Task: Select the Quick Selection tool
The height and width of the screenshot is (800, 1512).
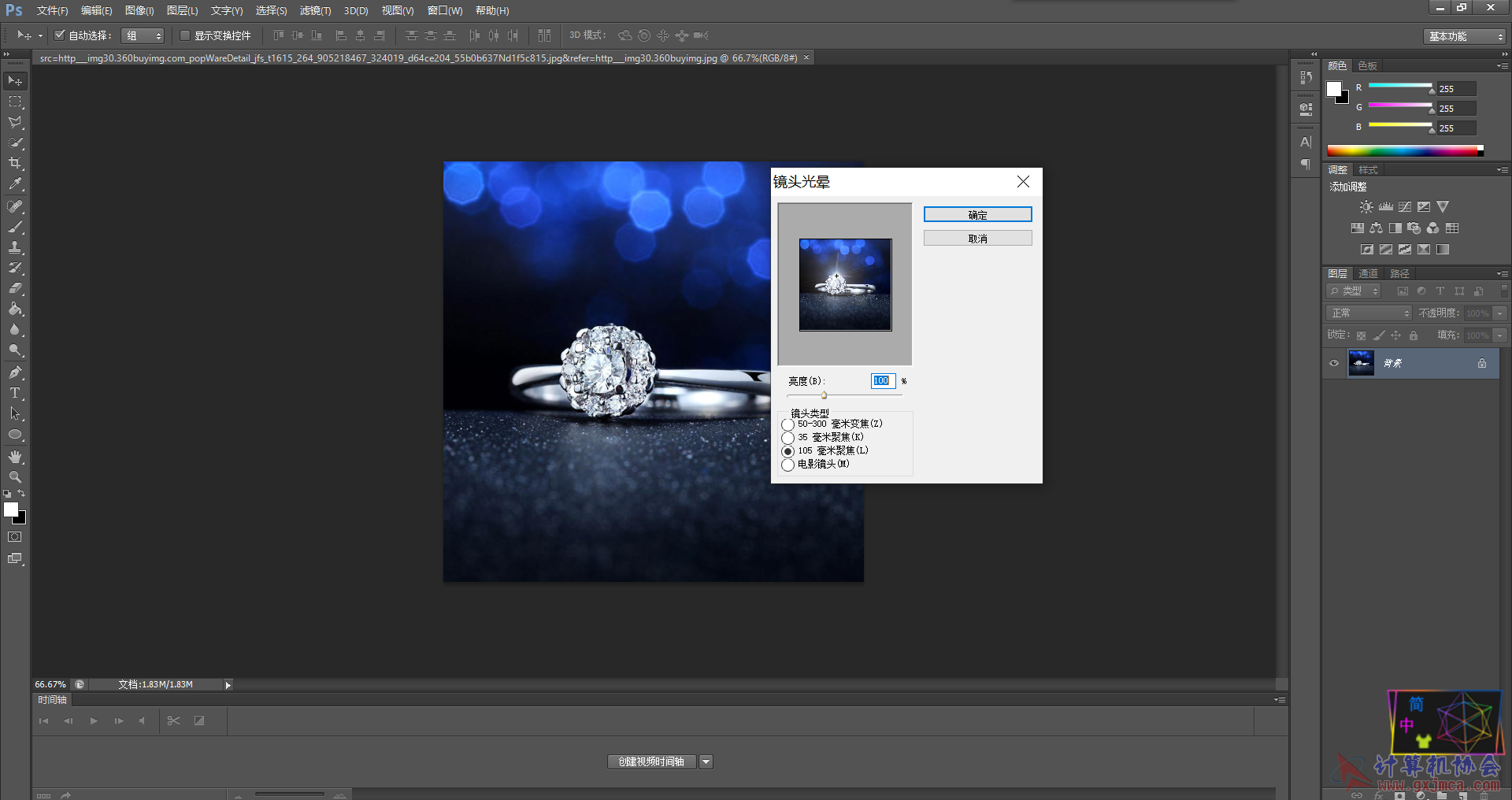Action: pos(15,143)
